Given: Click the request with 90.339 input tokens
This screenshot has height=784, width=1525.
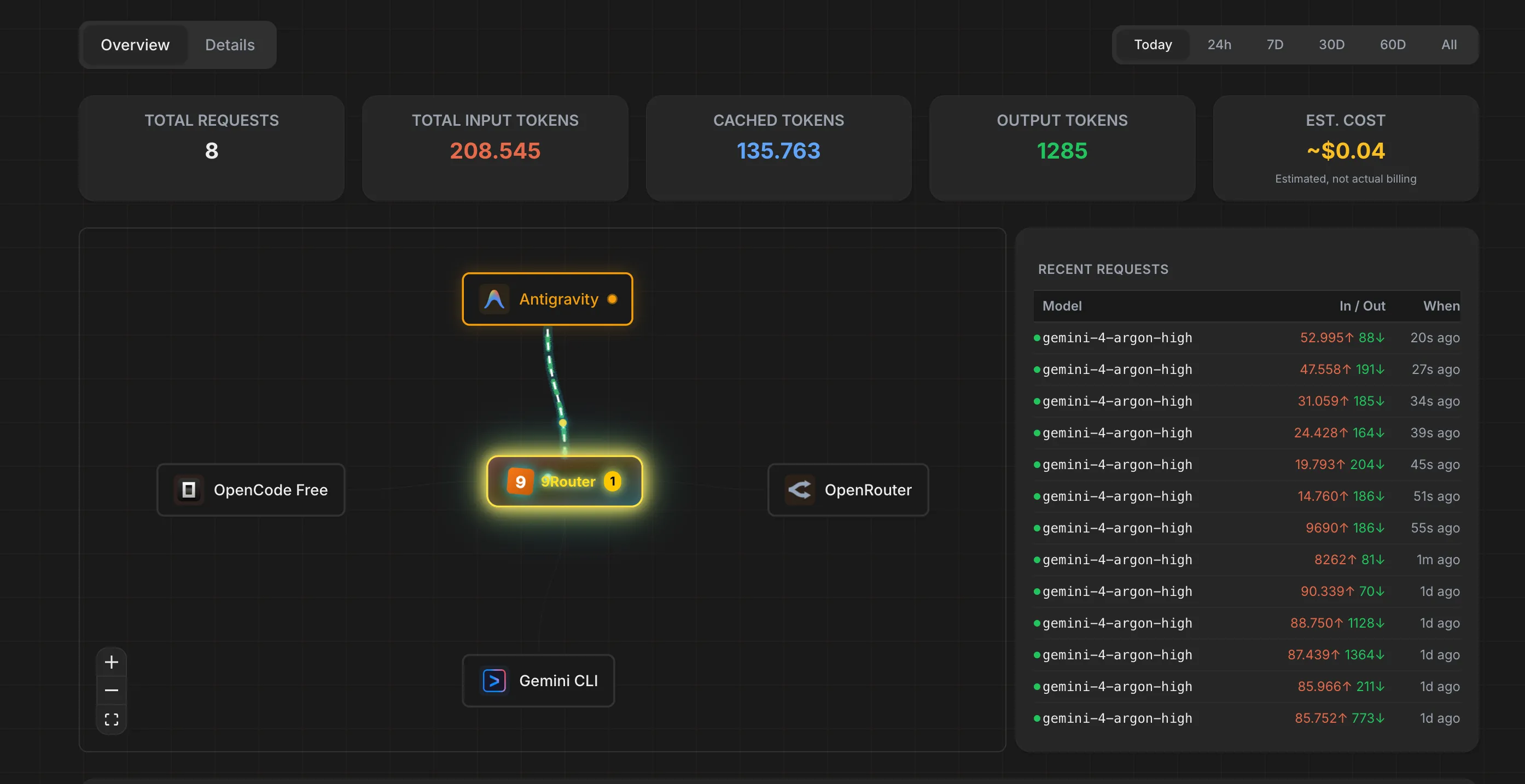Looking at the screenshot, I should [1247, 592].
